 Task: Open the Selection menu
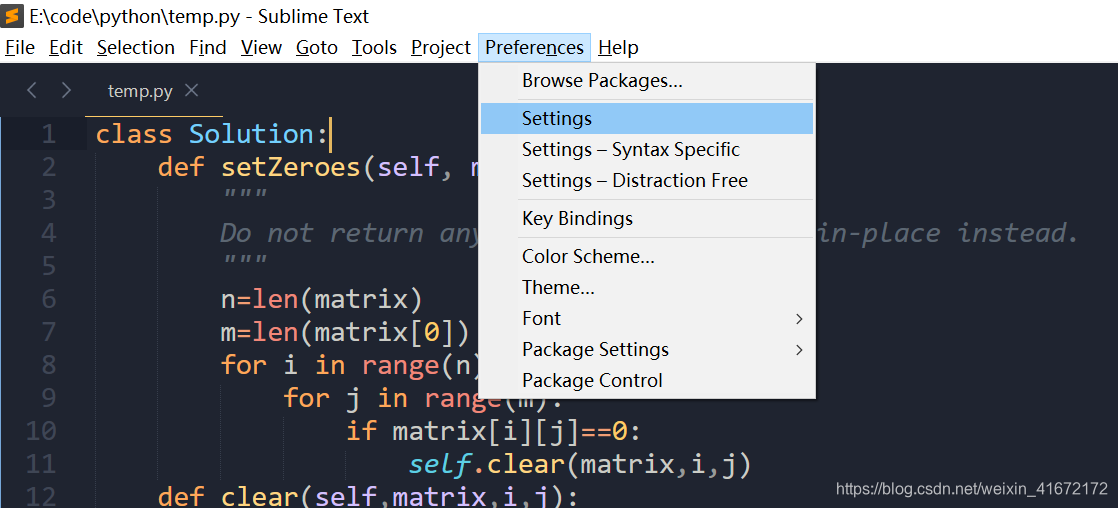[x=135, y=48]
